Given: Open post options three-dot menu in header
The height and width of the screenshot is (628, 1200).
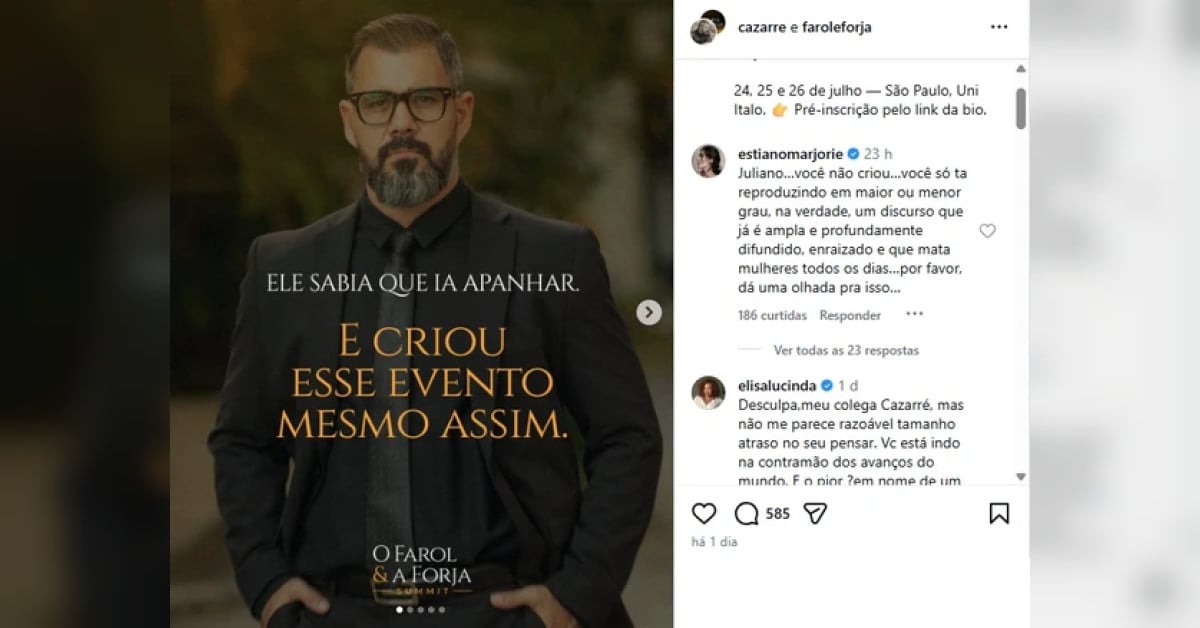Looking at the screenshot, I should click(x=999, y=27).
